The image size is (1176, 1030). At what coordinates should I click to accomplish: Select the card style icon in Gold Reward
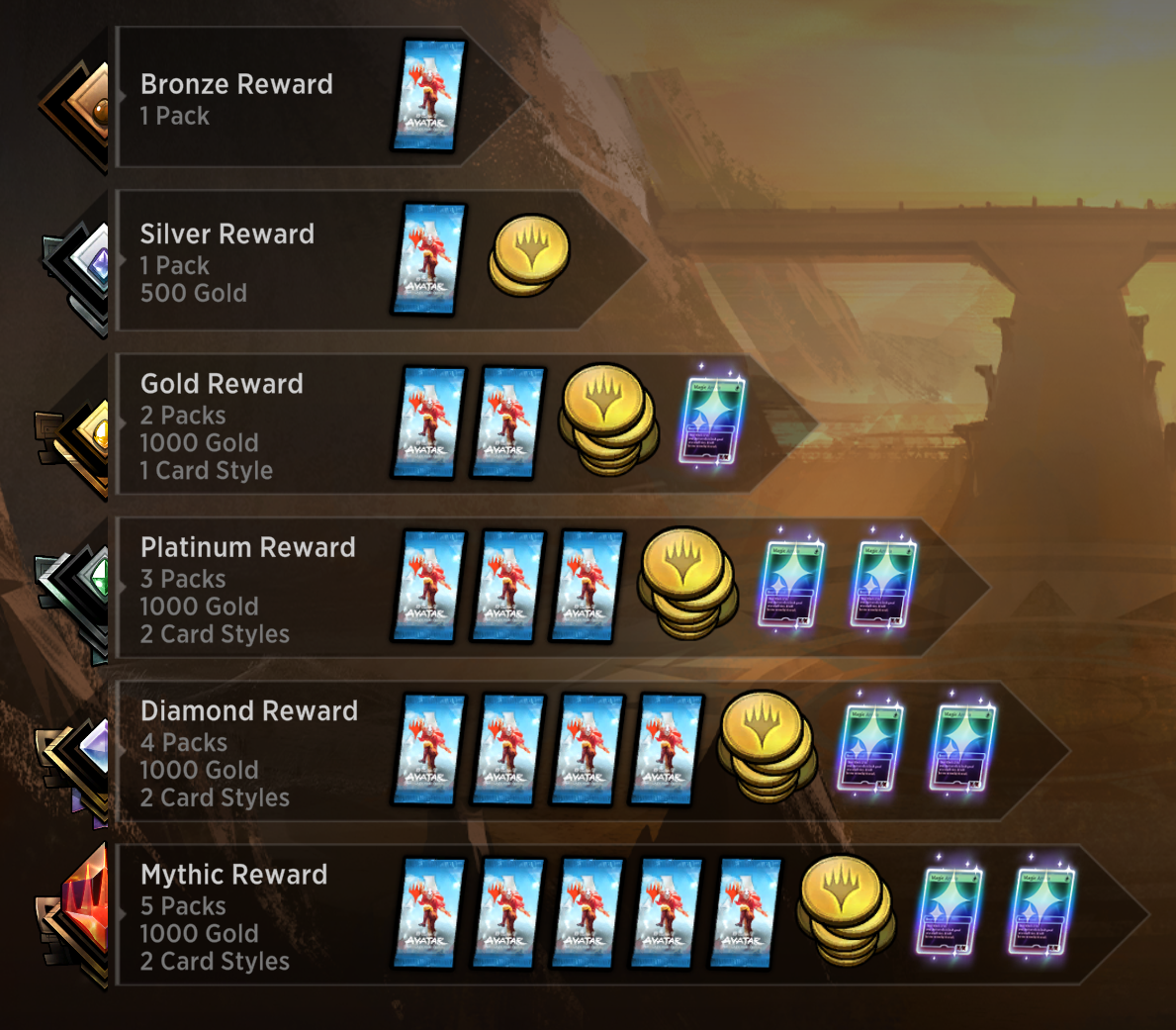712,420
